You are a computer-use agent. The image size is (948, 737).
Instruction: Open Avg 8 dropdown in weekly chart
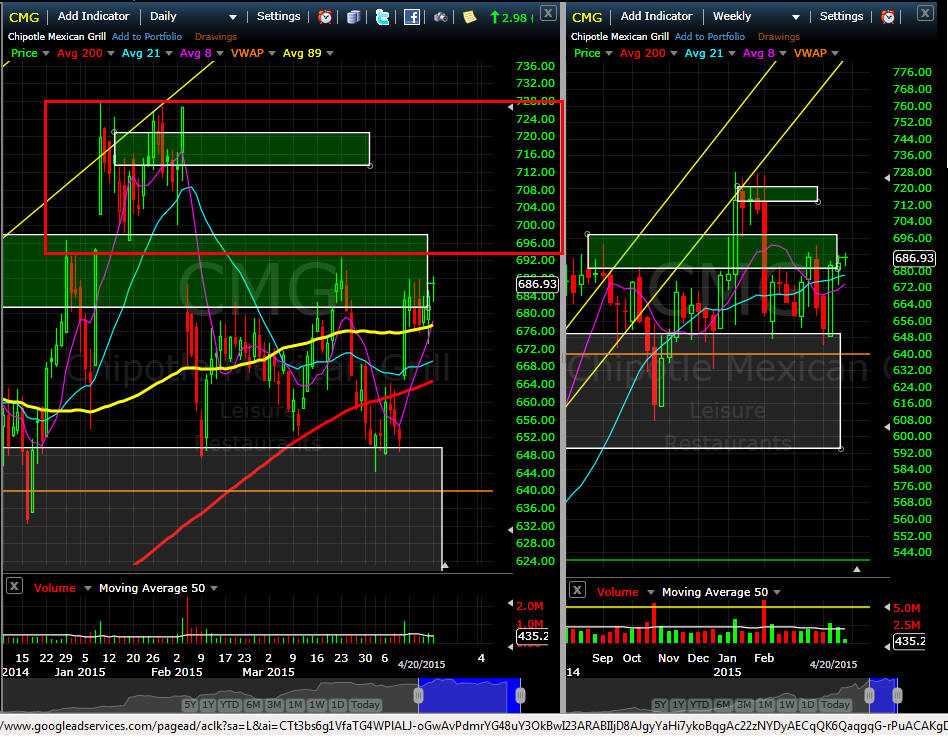click(x=783, y=53)
